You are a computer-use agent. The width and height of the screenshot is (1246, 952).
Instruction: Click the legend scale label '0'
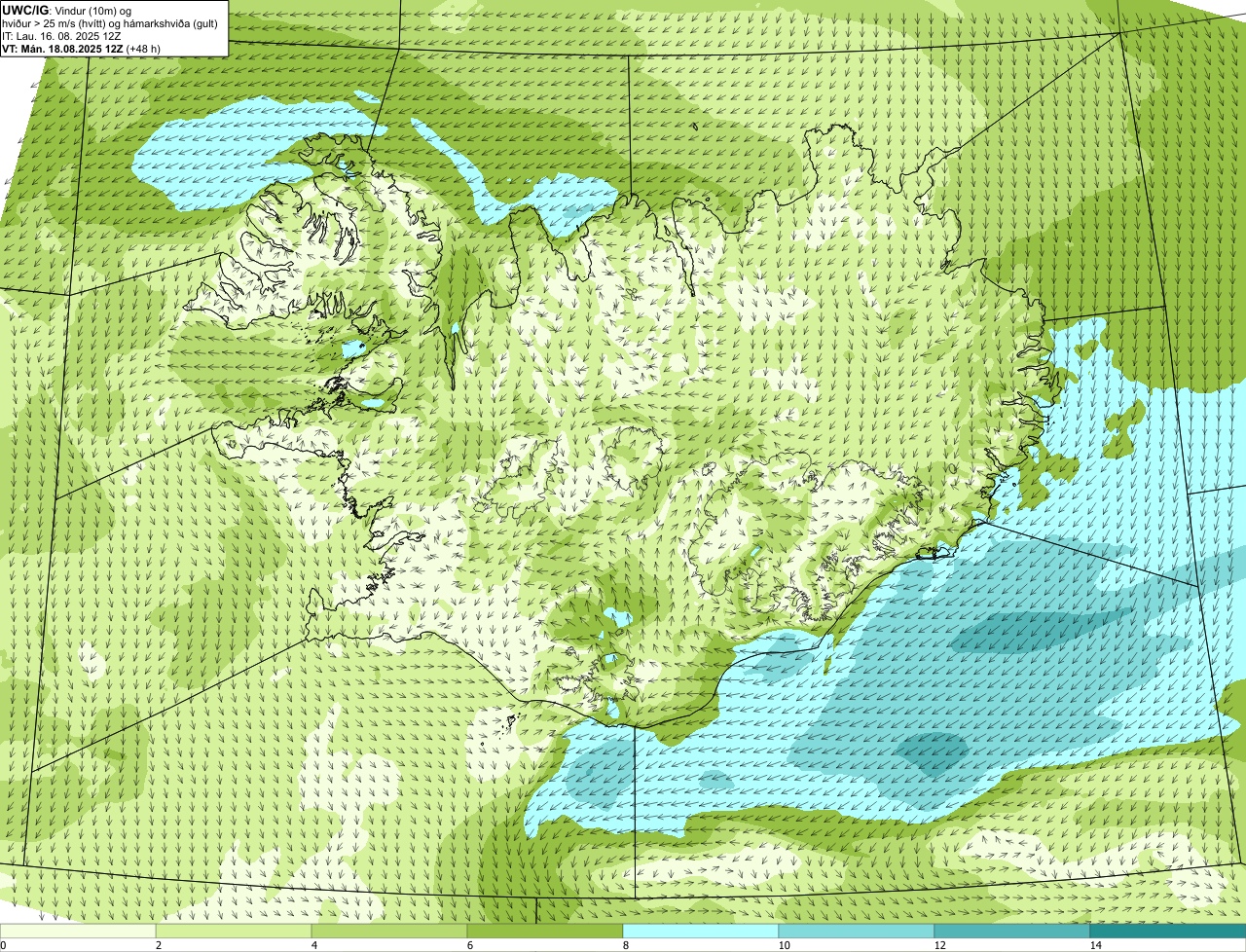[3, 945]
